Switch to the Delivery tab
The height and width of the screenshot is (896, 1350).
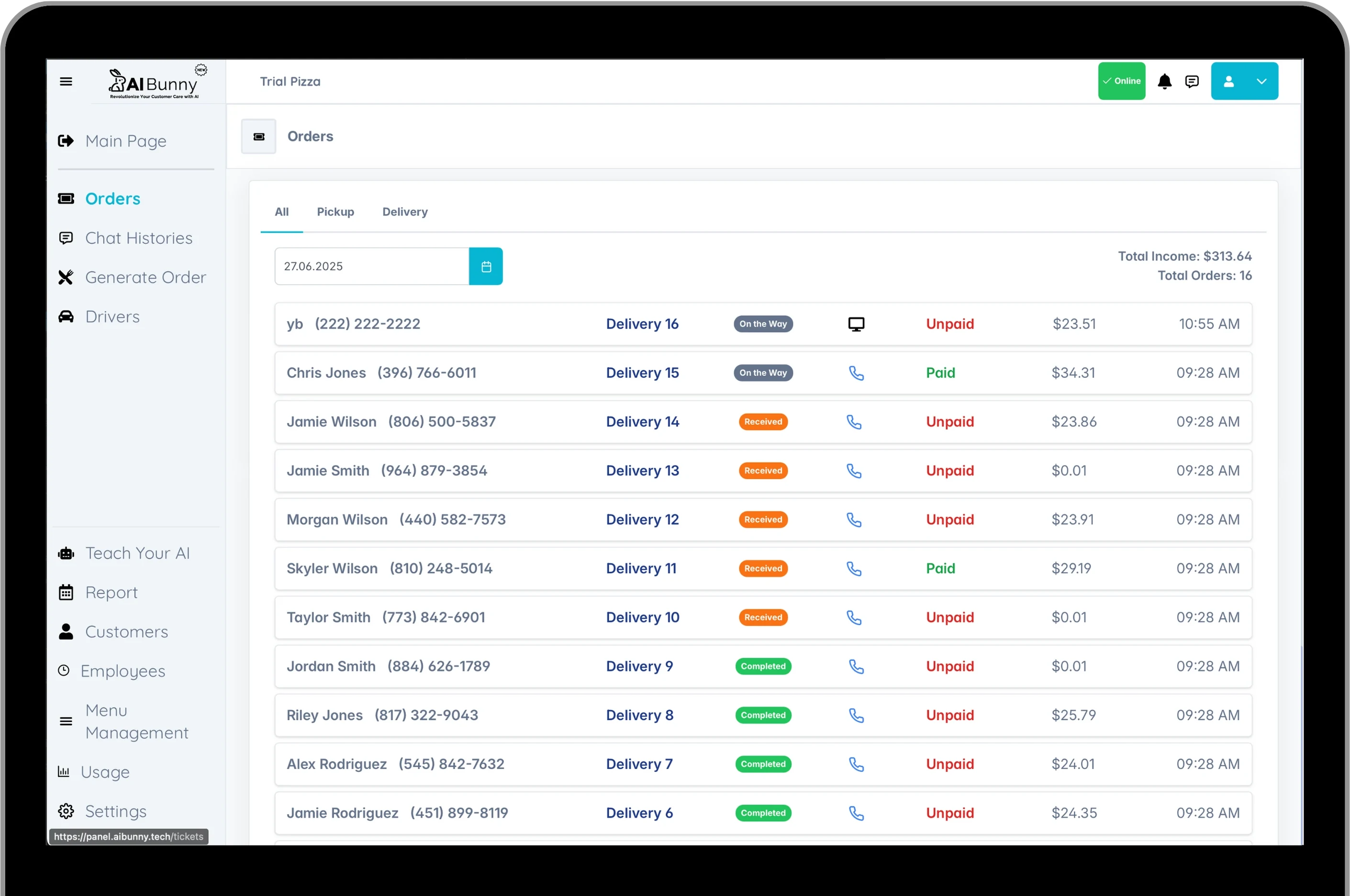405,212
